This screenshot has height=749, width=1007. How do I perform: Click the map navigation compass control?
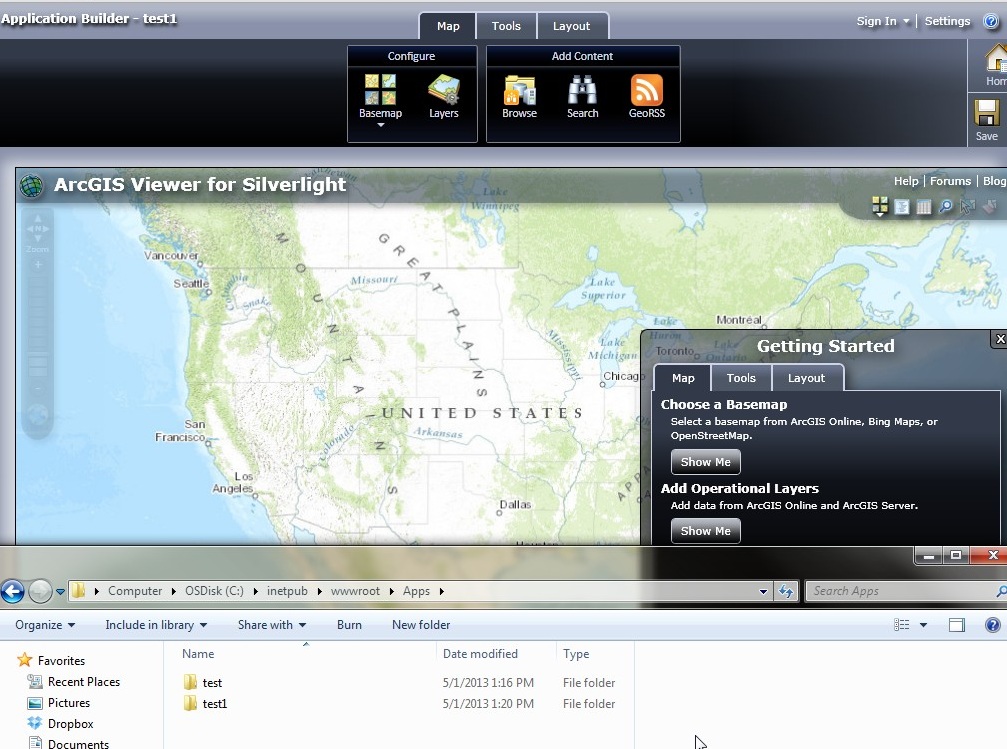(37, 228)
